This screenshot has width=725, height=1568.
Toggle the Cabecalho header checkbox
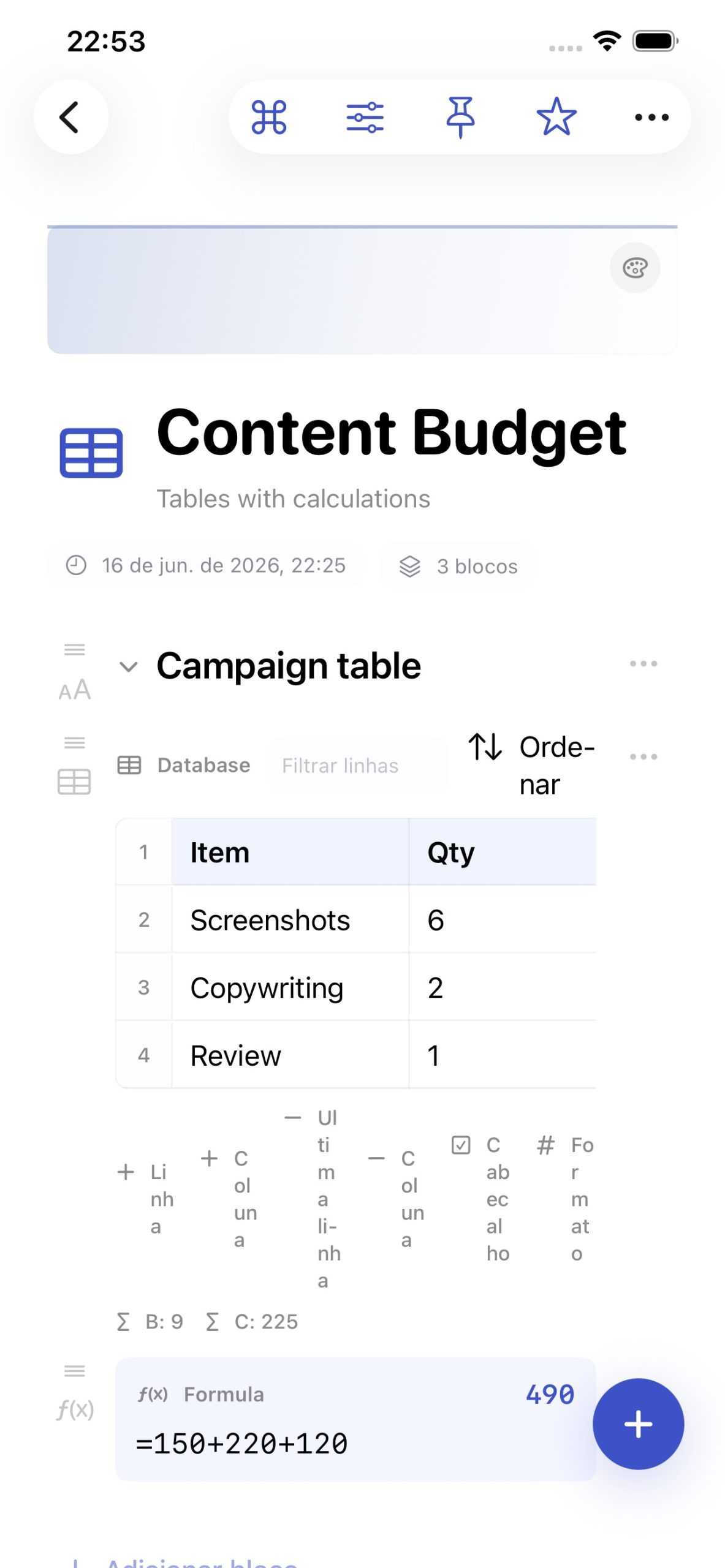(x=480, y=1199)
